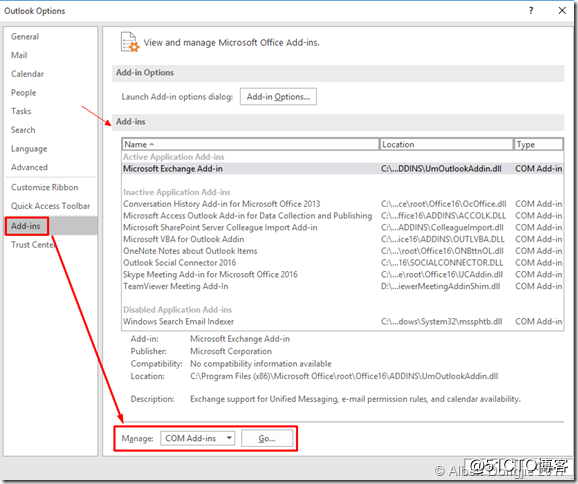Sort list by Type column header

[539, 144]
